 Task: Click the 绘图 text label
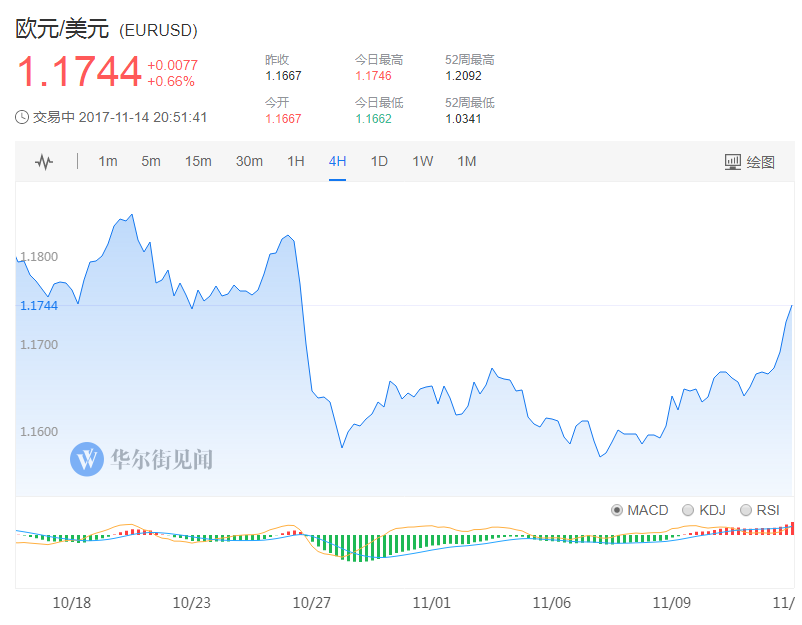tap(761, 162)
